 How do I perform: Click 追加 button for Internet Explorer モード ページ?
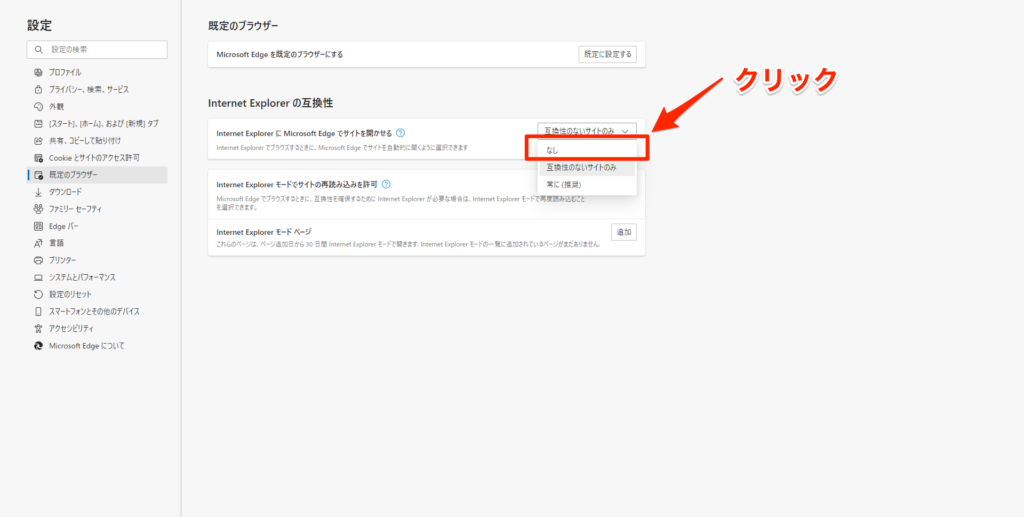[623, 232]
